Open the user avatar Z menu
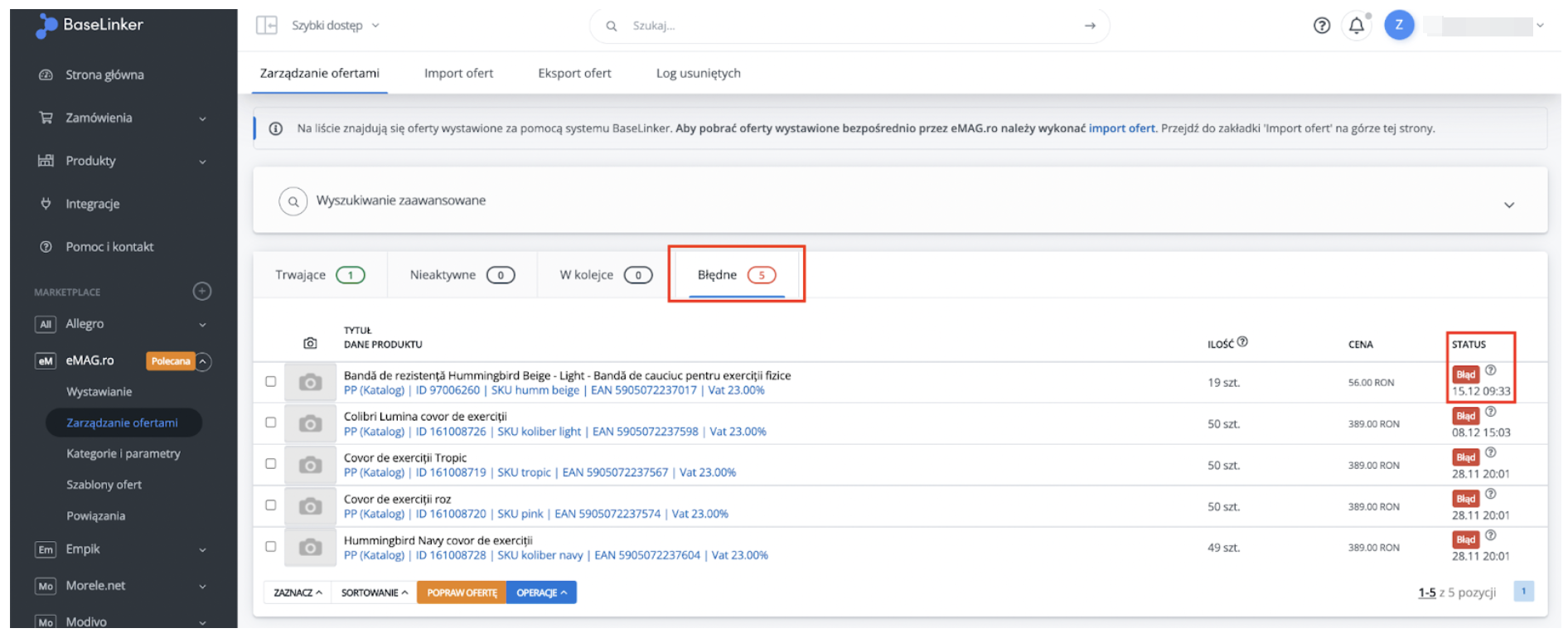 tap(1399, 25)
